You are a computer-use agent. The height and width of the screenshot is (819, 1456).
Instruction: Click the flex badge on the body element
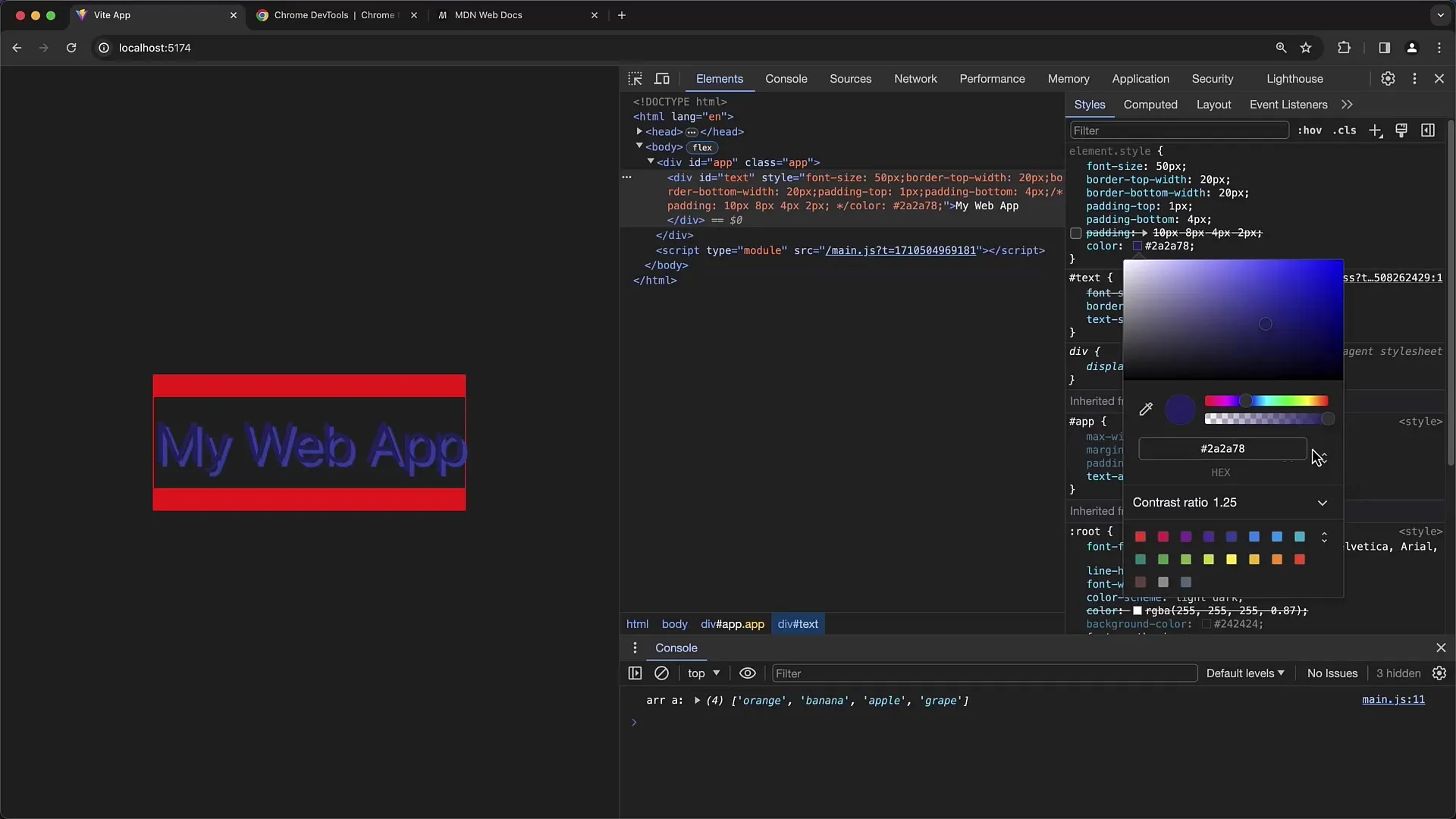point(702,147)
